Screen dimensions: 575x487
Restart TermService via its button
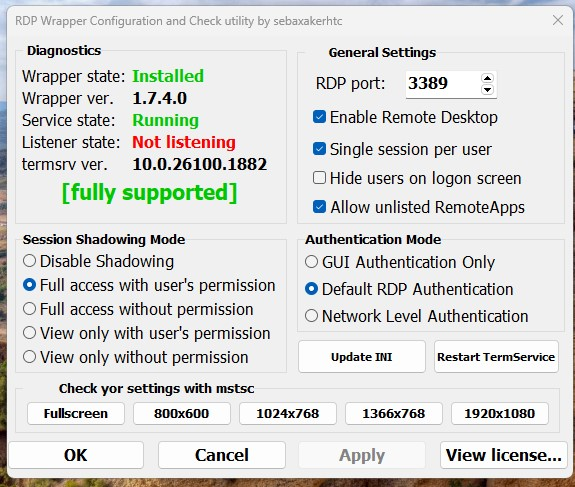tap(496, 357)
